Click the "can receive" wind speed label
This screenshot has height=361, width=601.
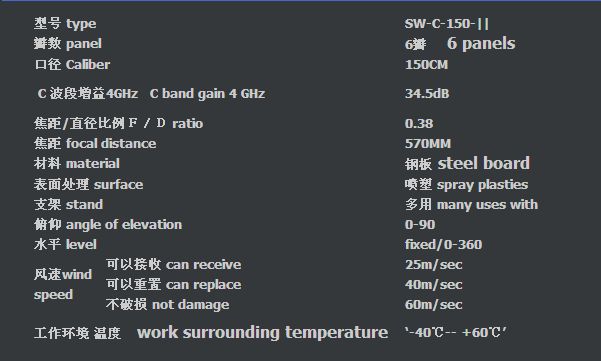pos(204,264)
